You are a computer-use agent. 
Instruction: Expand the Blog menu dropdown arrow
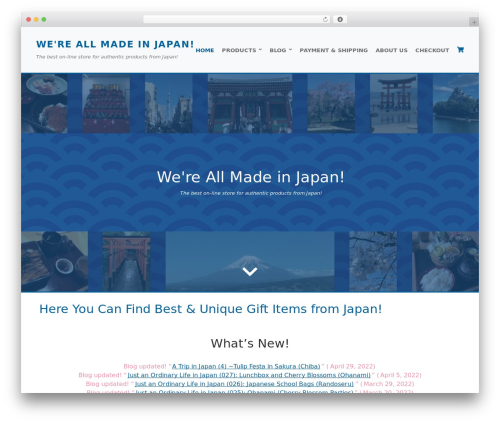[290, 50]
